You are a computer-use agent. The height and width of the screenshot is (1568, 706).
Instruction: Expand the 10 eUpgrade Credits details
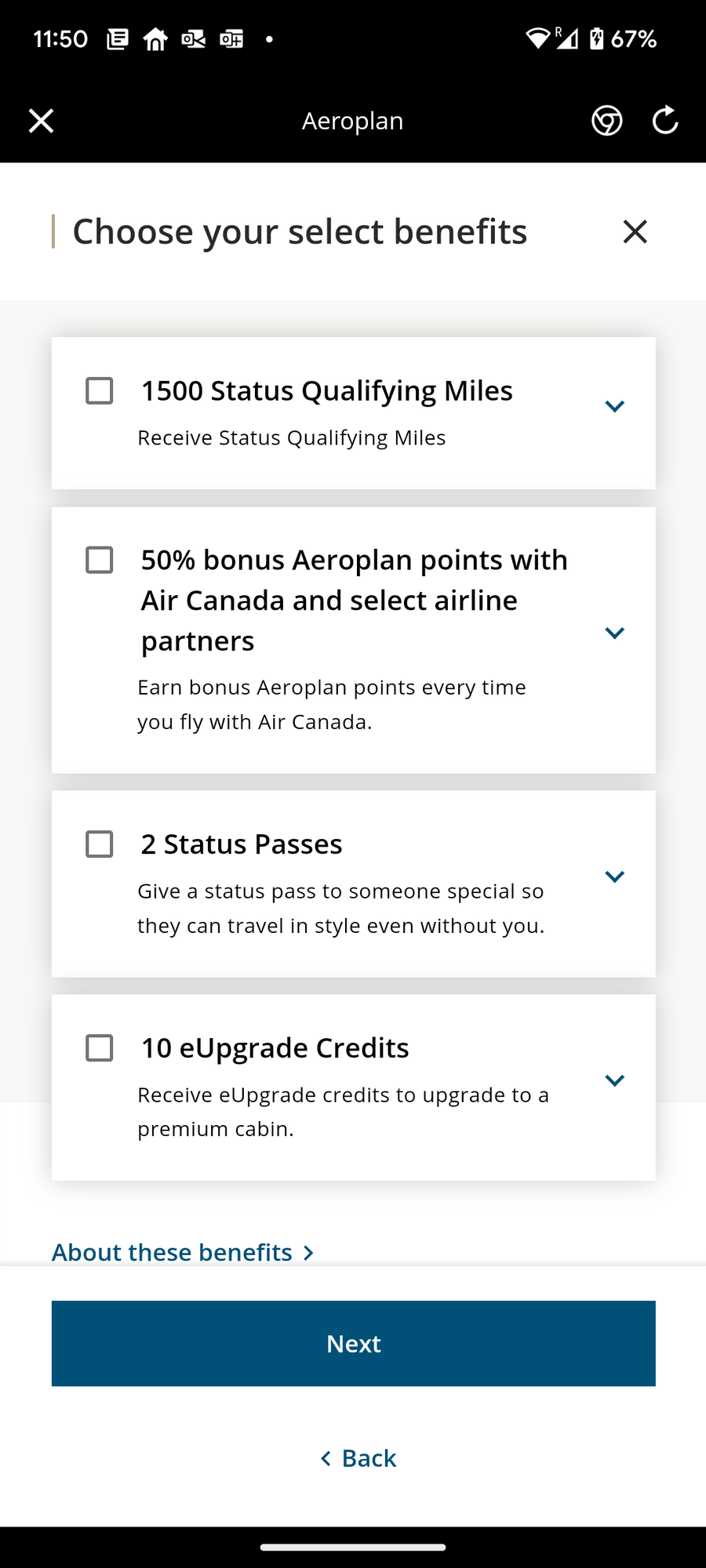pyautogui.click(x=614, y=1080)
